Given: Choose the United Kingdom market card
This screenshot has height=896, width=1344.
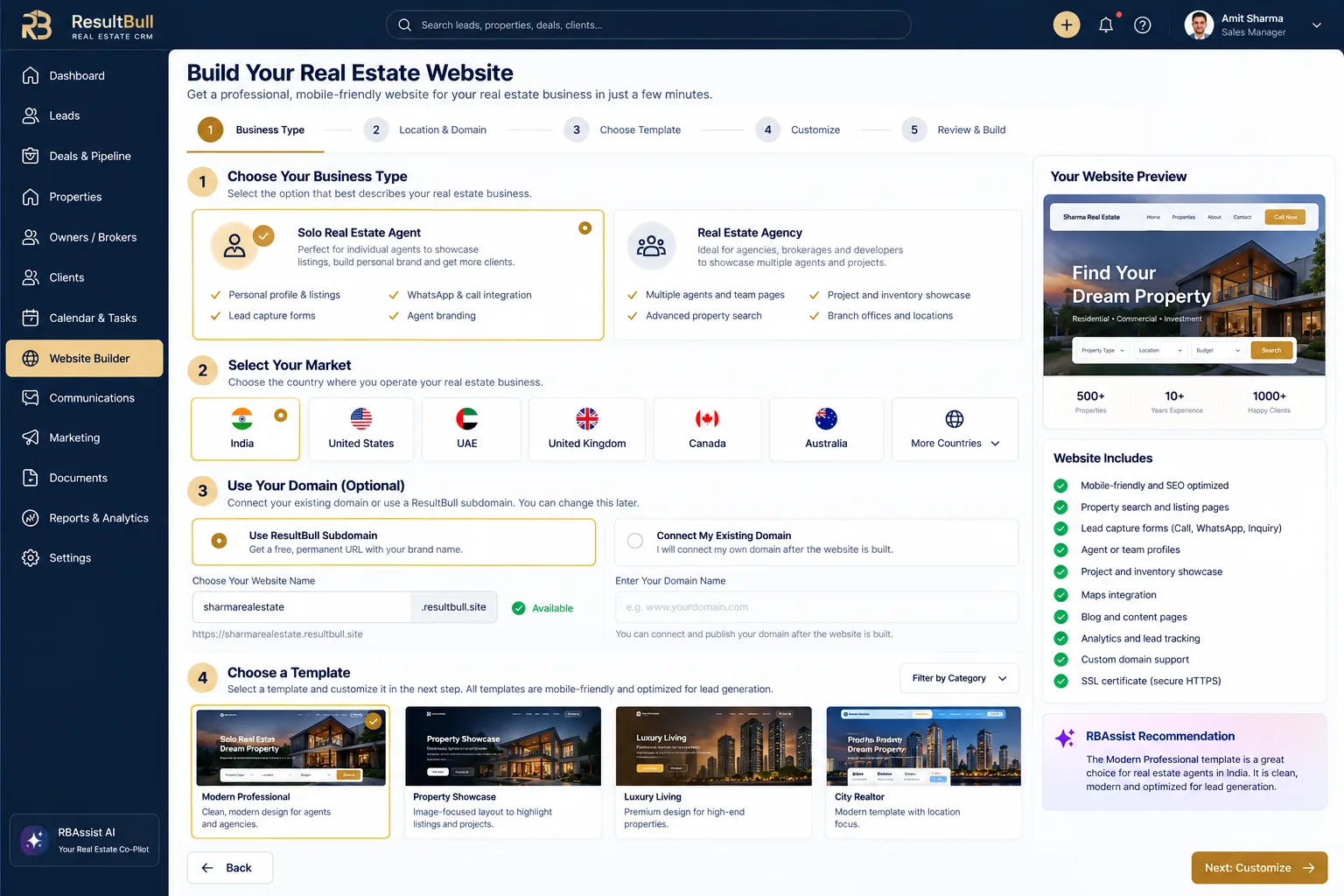Looking at the screenshot, I should coord(587,429).
